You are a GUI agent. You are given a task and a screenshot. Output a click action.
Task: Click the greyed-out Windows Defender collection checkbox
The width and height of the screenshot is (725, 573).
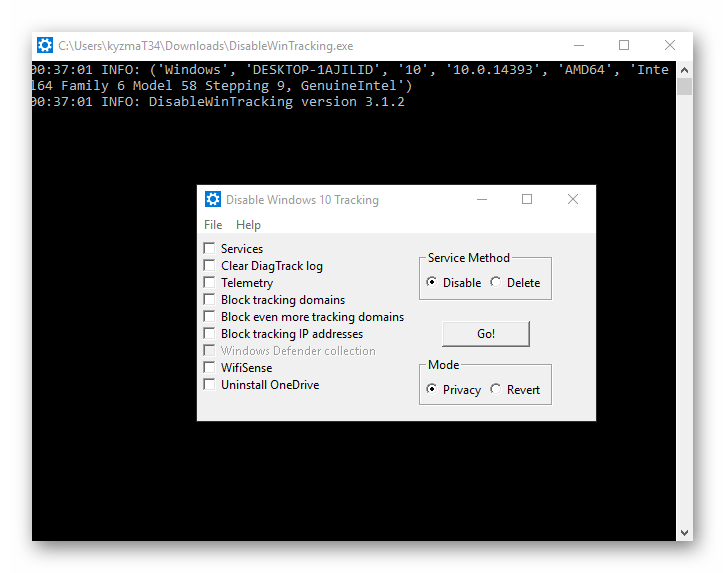209,350
